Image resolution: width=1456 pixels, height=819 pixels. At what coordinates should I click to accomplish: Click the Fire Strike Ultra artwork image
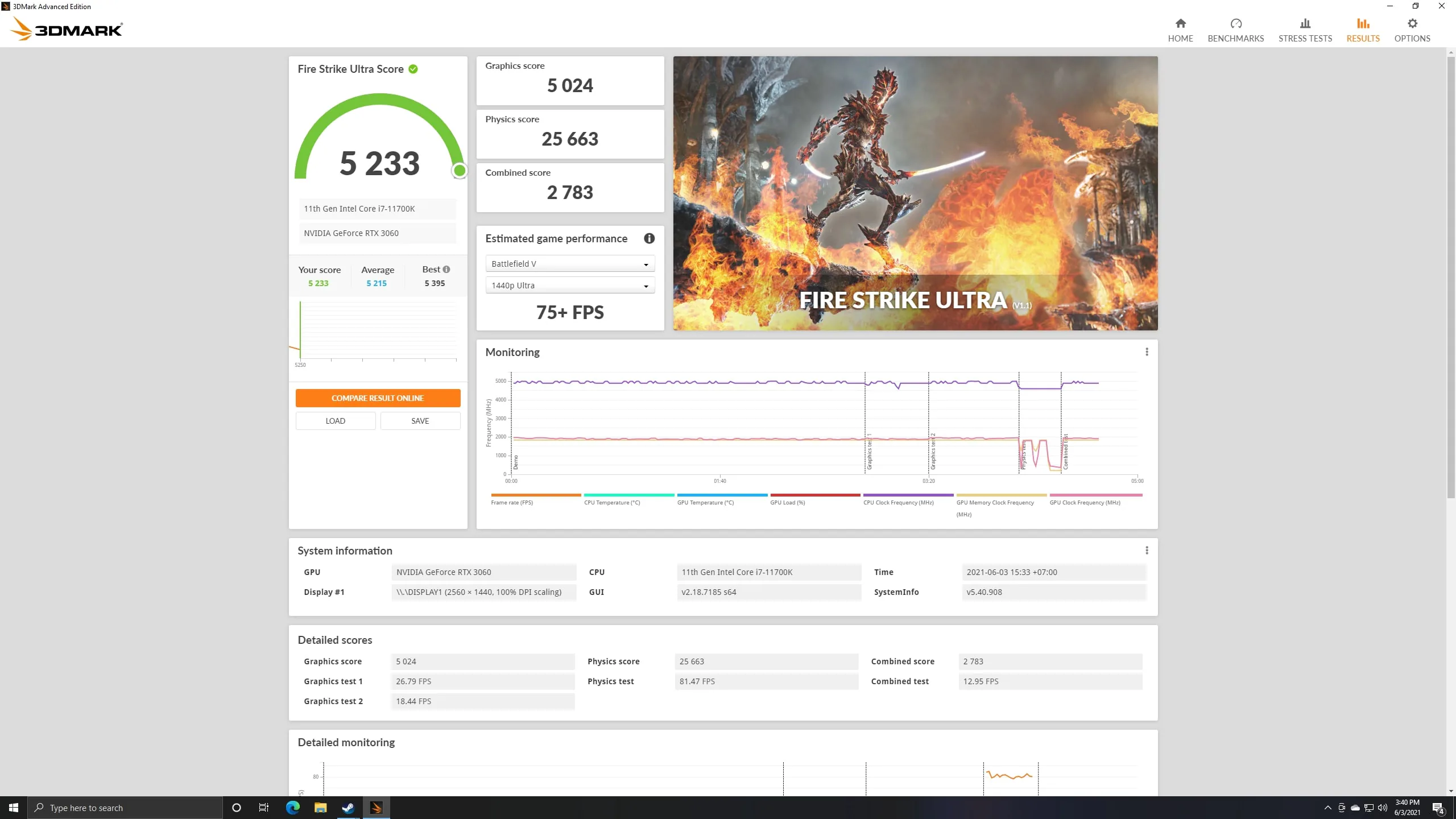[x=915, y=193]
